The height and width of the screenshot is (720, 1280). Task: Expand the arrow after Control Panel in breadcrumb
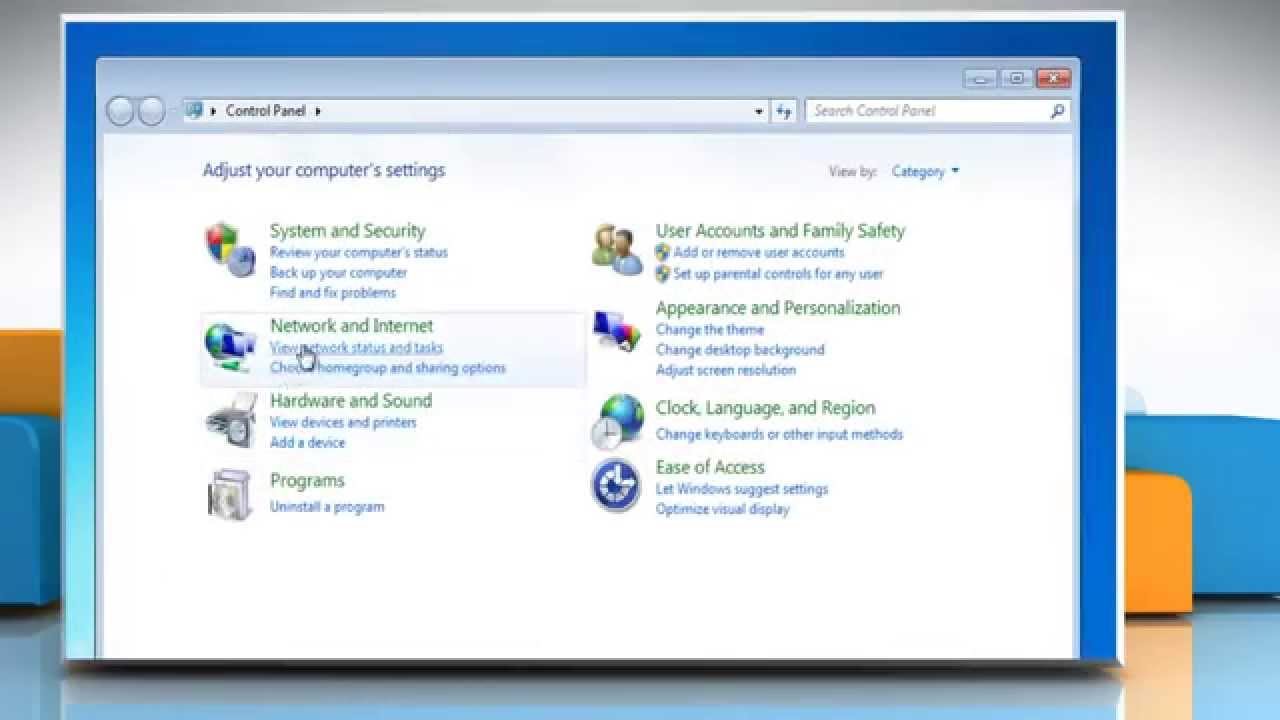[318, 111]
